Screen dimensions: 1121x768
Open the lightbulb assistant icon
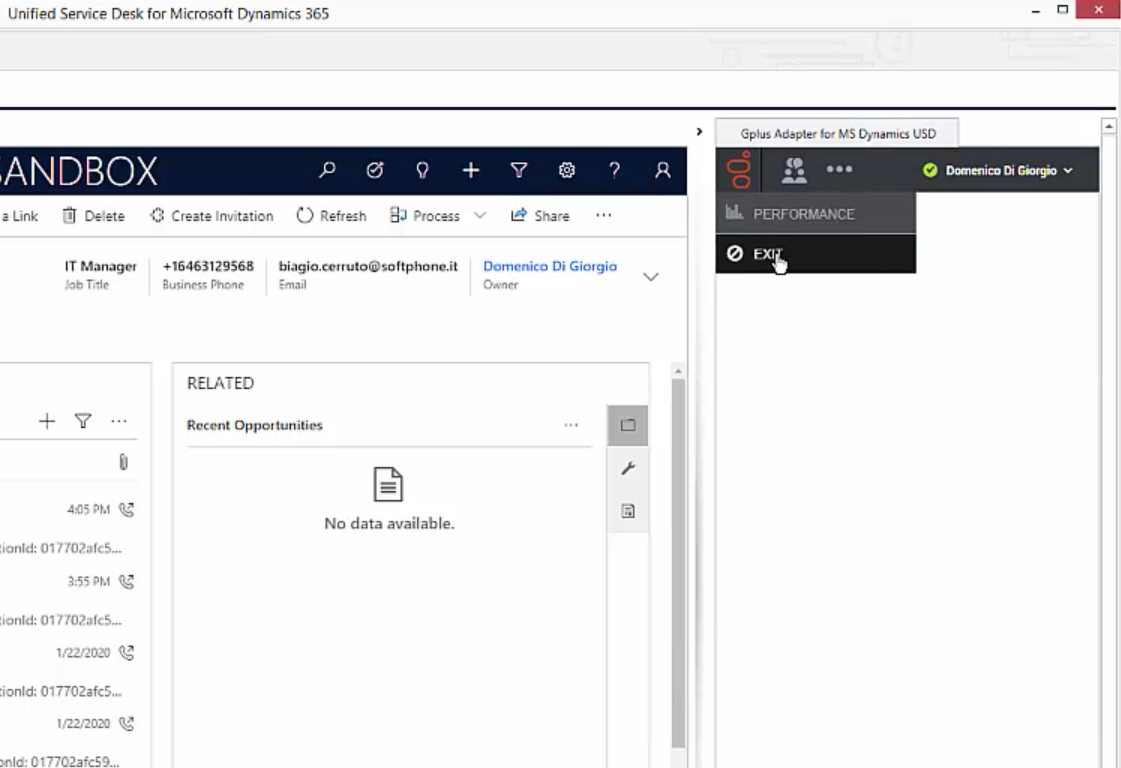tap(423, 170)
